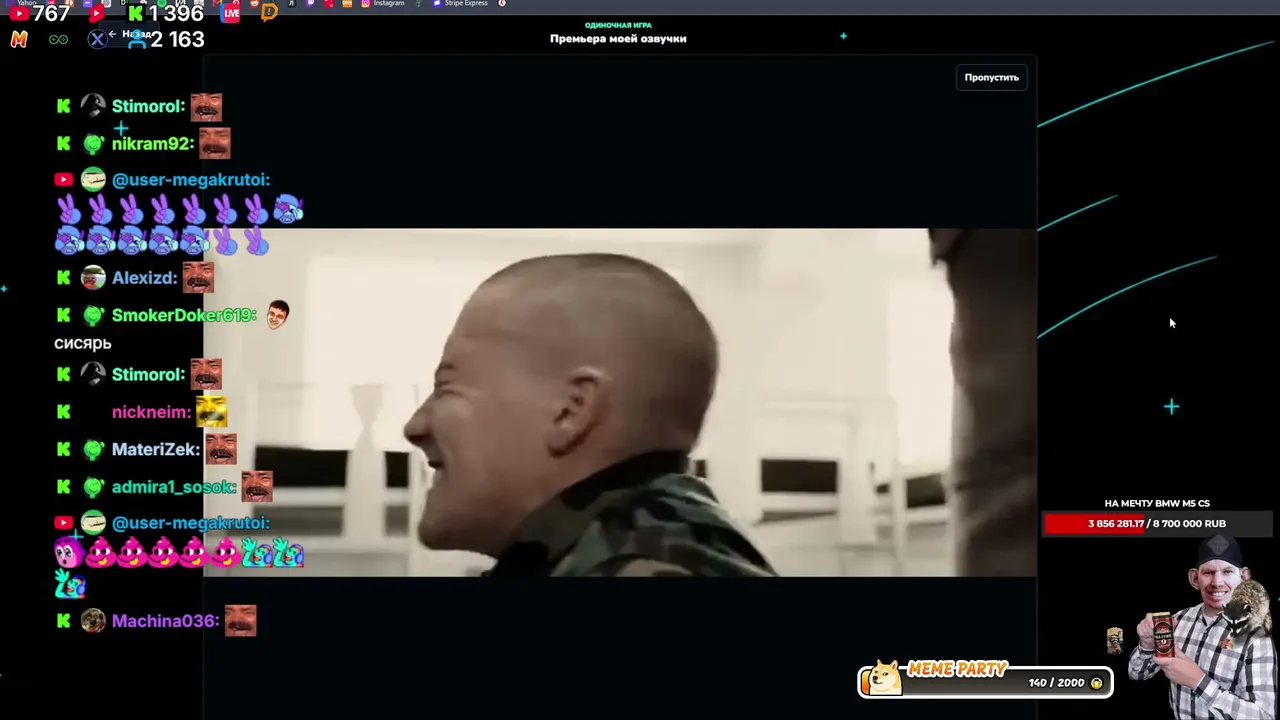Open the Stripe Express bookmark
Viewport: 1280px width, 720px height.
460,4
